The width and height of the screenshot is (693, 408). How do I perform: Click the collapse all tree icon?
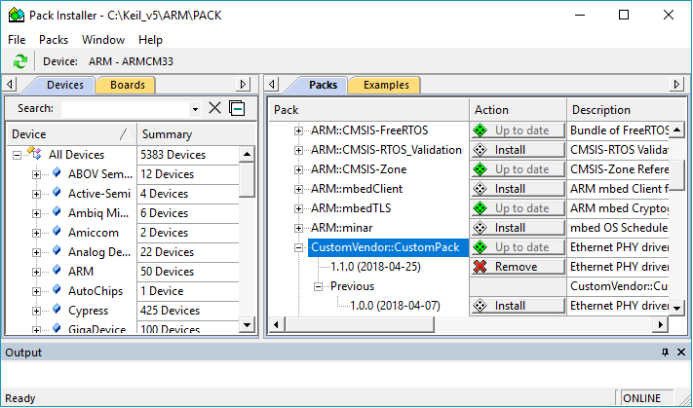tap(237, 108)
